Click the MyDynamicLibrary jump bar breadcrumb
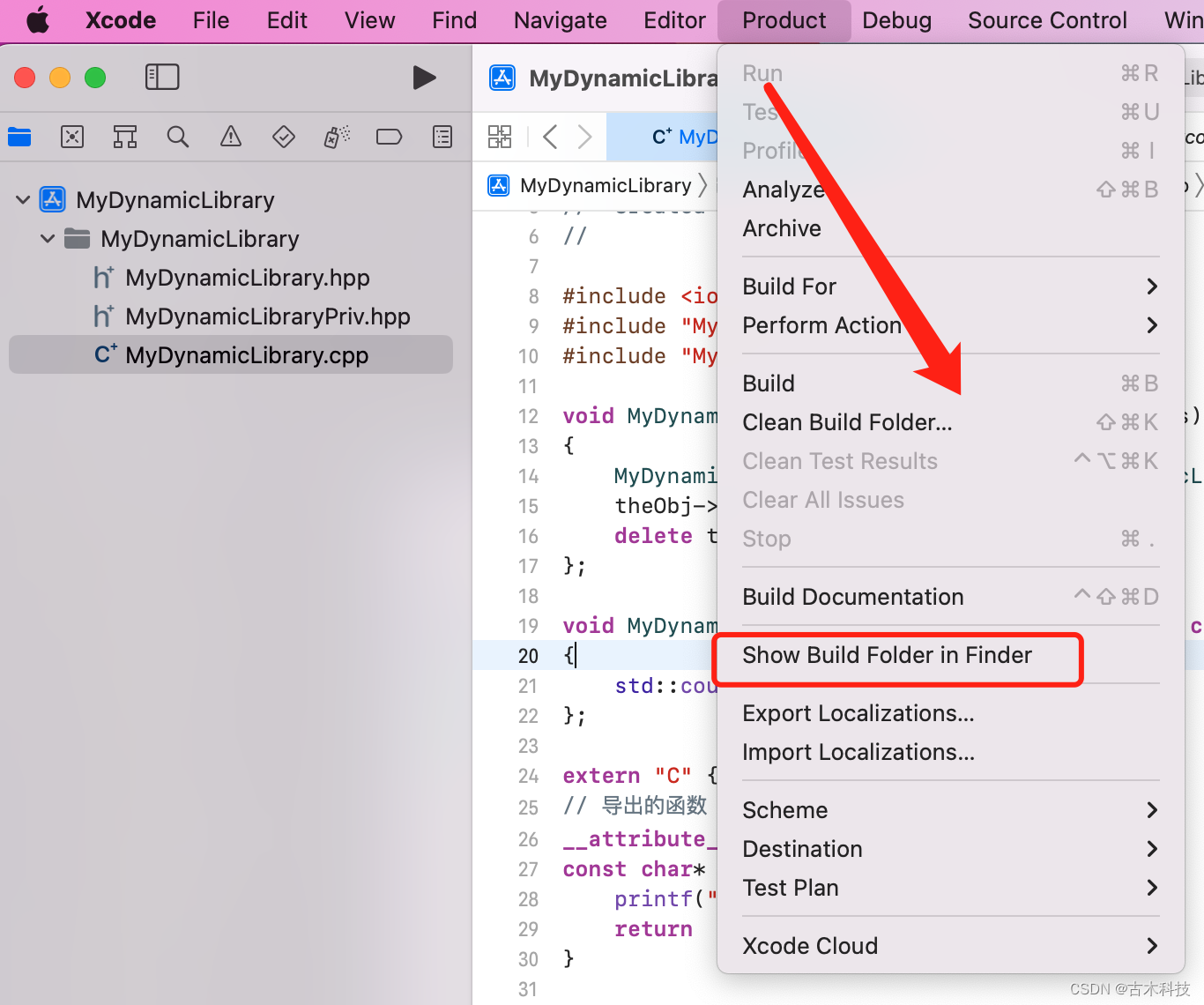Viewport: 1204px width, 1005px height. [x=606, y=185]
